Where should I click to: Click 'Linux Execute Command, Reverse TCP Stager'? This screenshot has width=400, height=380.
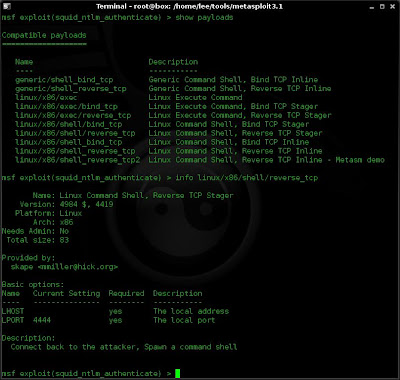point(240,115)
